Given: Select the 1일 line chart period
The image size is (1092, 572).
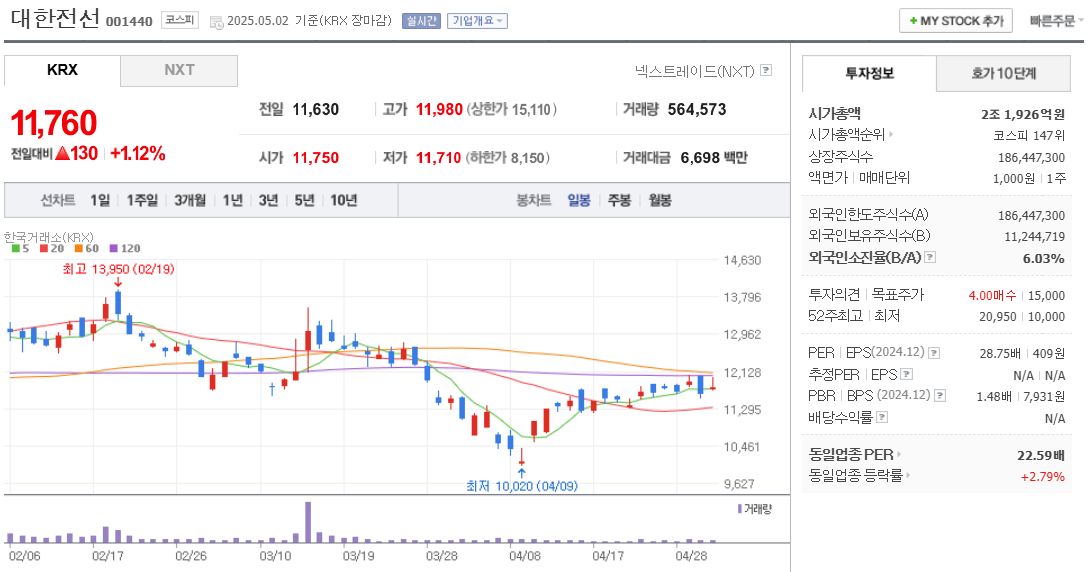Looking at the screenshot, I should pyautogui.click(x=100, y=201).
